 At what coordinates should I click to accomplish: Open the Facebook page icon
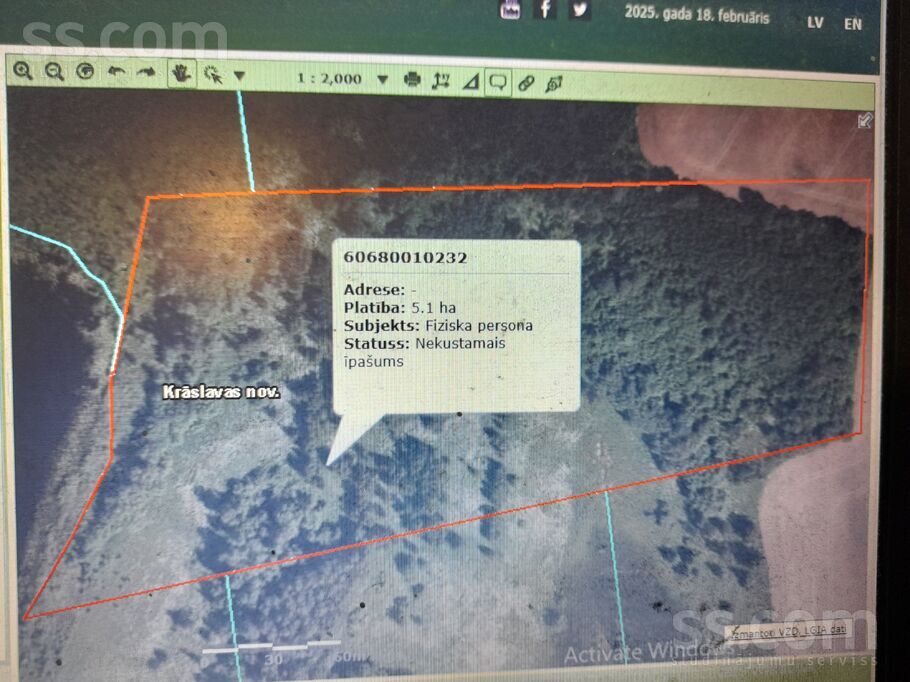[x=545, y=9]
